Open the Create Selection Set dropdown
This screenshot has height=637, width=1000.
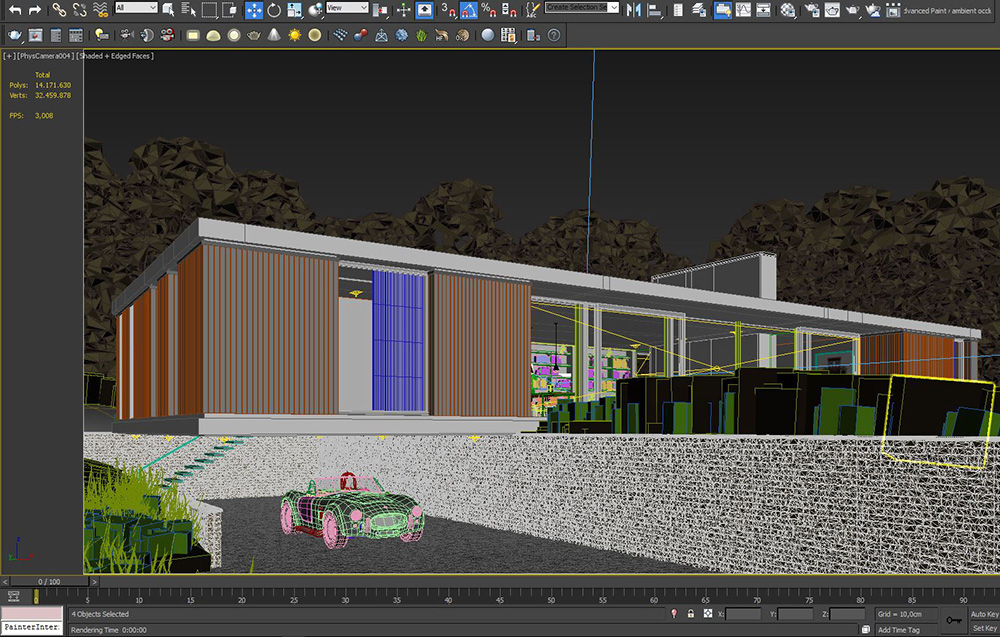pos(582,8)
